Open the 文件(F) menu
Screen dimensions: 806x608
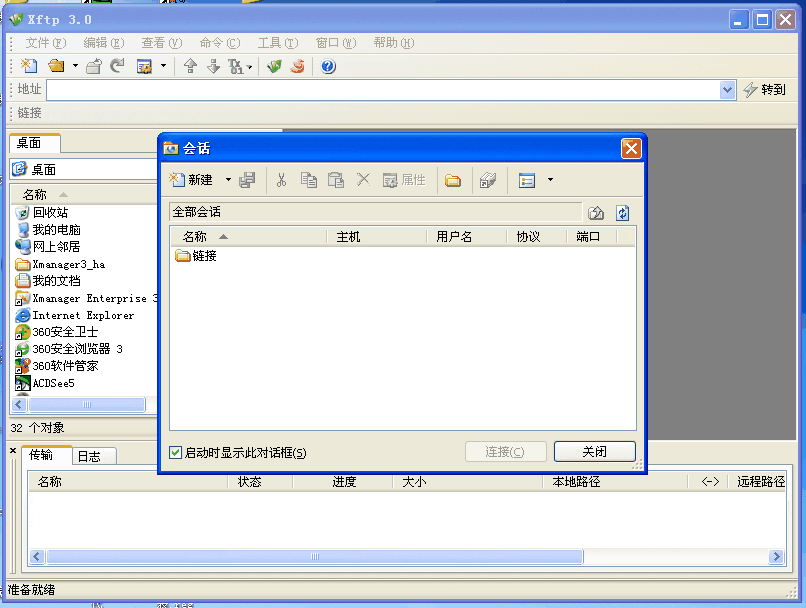[x=45, y=43]
